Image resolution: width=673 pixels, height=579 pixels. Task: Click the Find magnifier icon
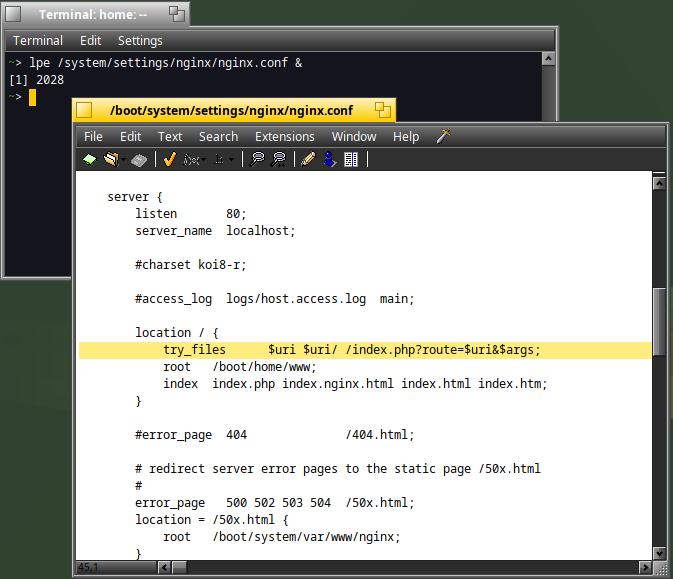(257, 159)
